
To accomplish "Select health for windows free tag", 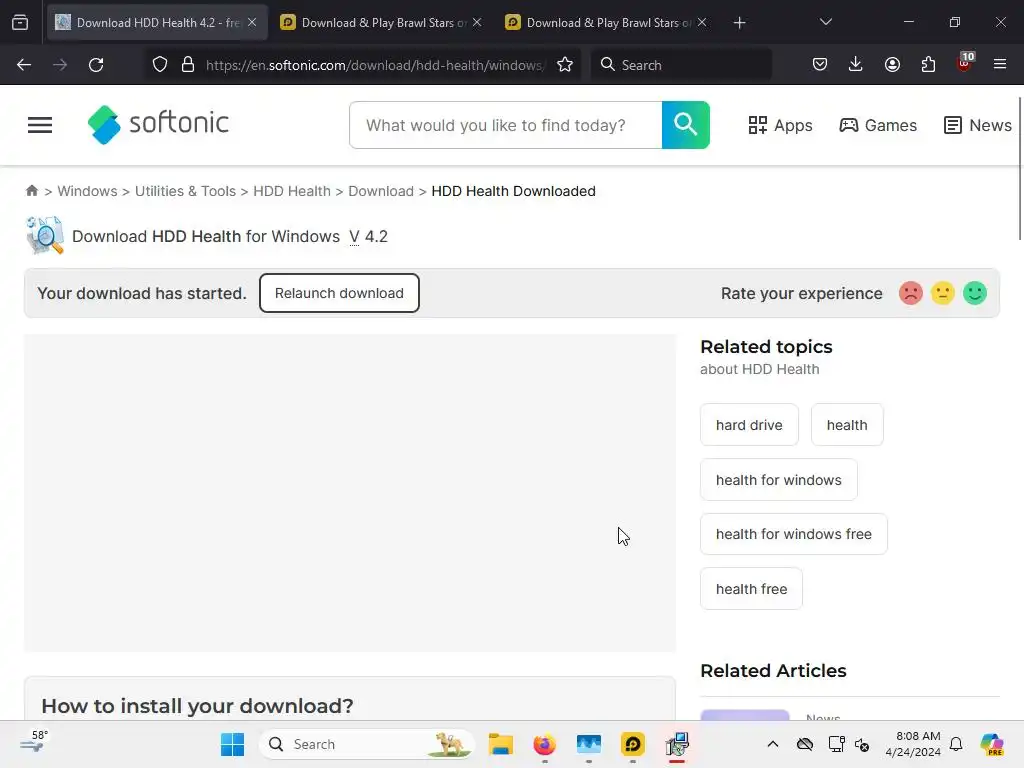I will pos(793,534).
